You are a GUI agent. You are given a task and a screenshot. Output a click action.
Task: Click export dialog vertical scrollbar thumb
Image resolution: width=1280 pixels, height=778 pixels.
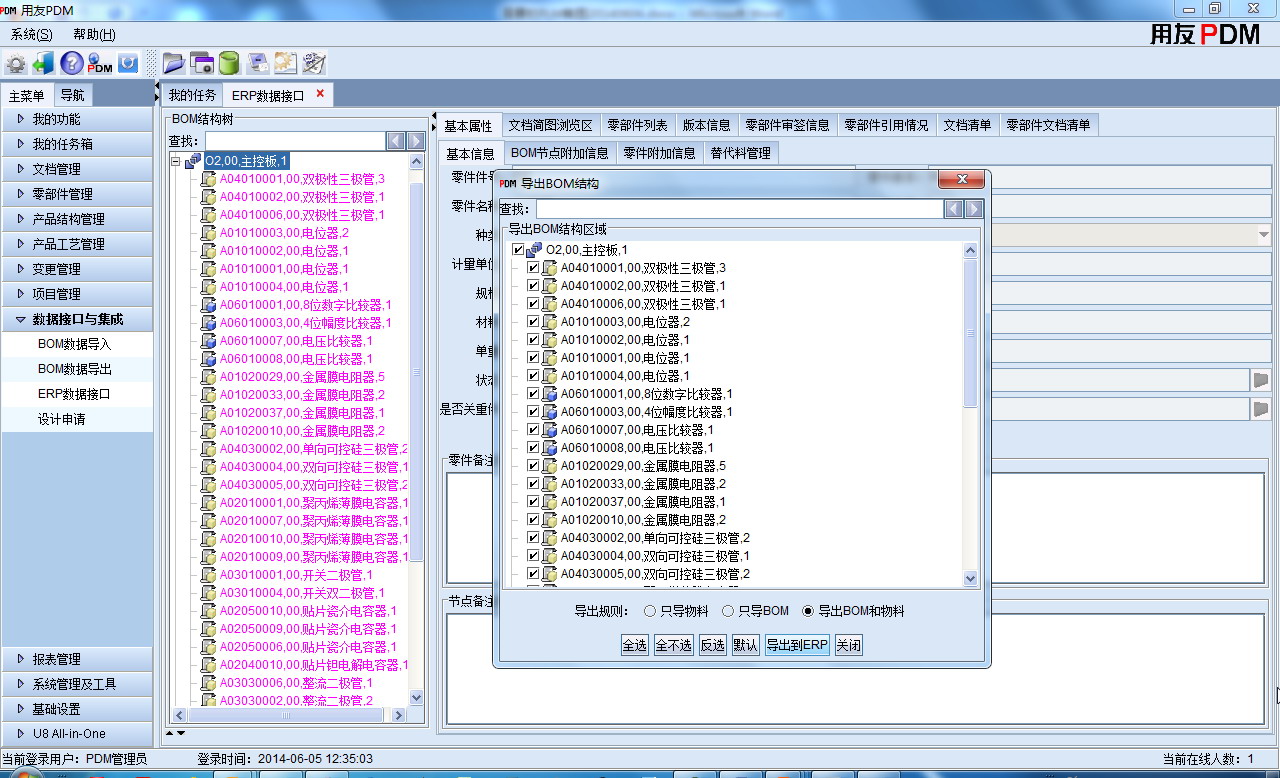(x=970, y=332)
